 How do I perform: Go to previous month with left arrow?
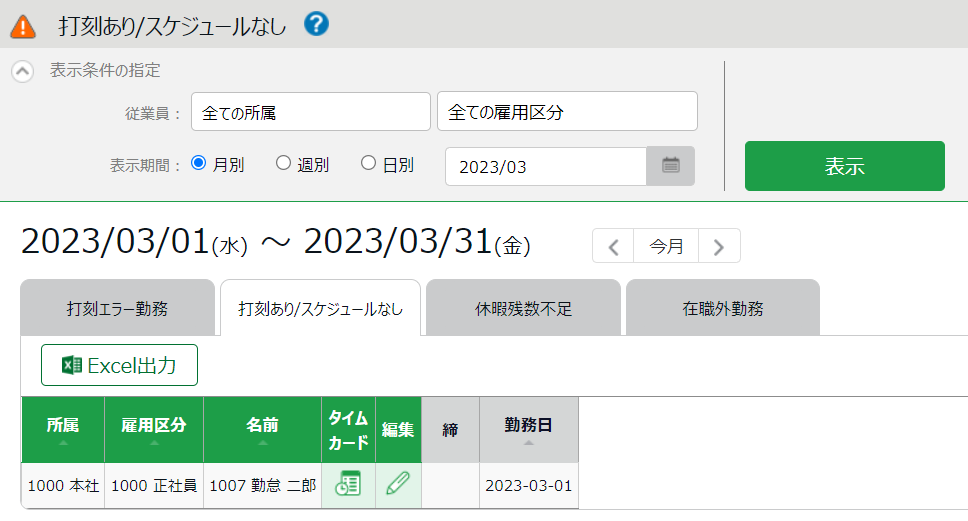[613, 246]
